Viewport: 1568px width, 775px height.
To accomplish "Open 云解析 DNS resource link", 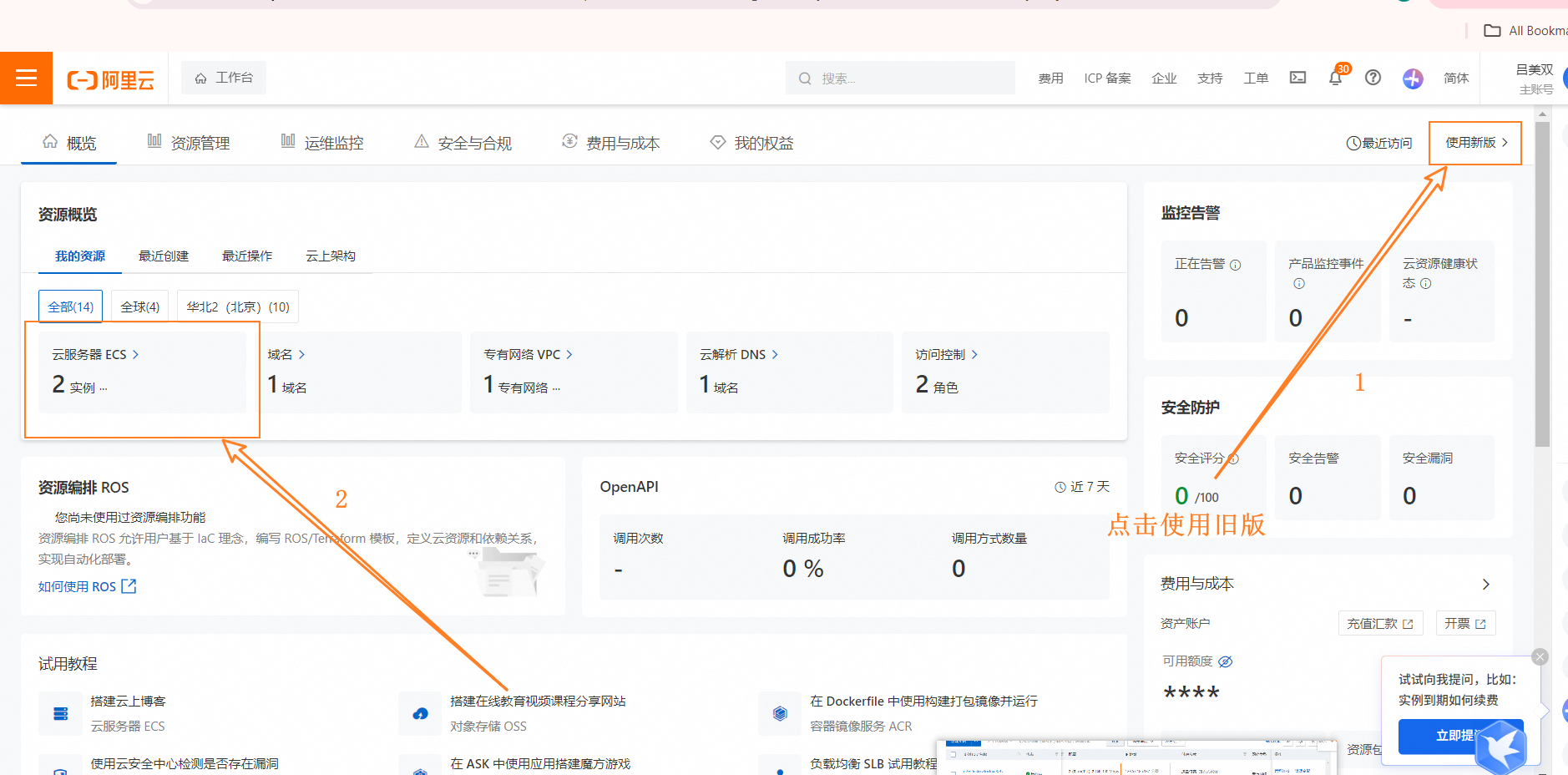I will click(x=739, y=354).
